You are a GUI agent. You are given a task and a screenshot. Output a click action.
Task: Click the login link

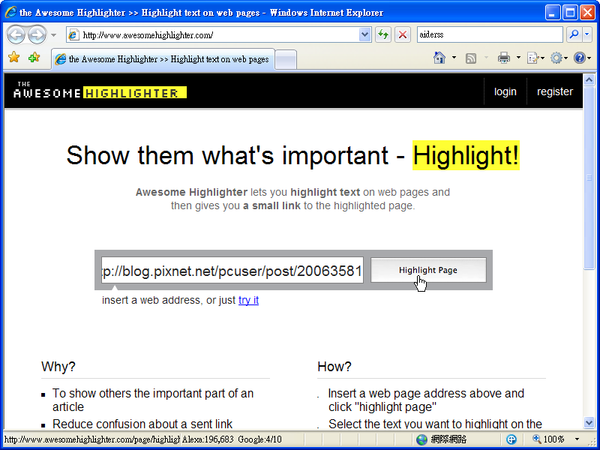tap(505, 91)
